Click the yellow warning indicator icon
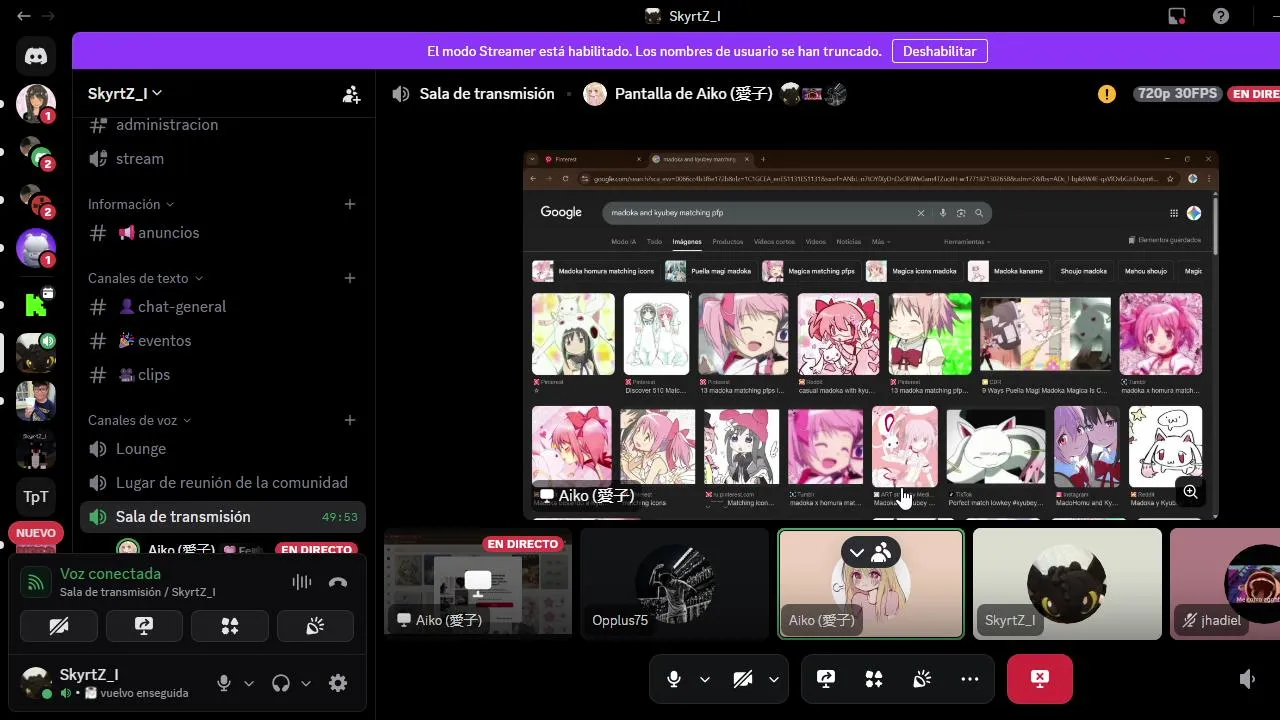The width and height of the screenshot is (1280, 720). pos(1107,94)
